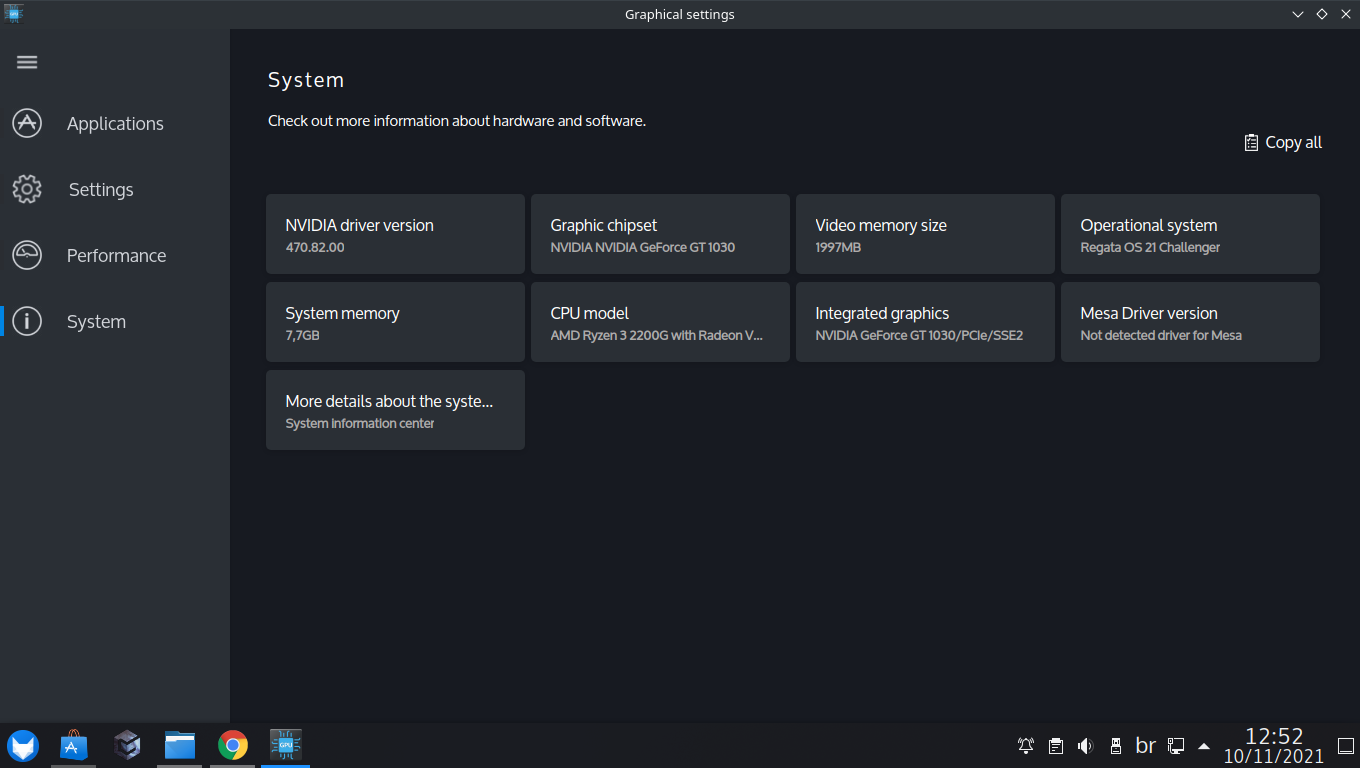1360x768 pixels.
Task: Click the Settings gear icon in sidebar
Action: pyautogui.click(x=27, y=190)
